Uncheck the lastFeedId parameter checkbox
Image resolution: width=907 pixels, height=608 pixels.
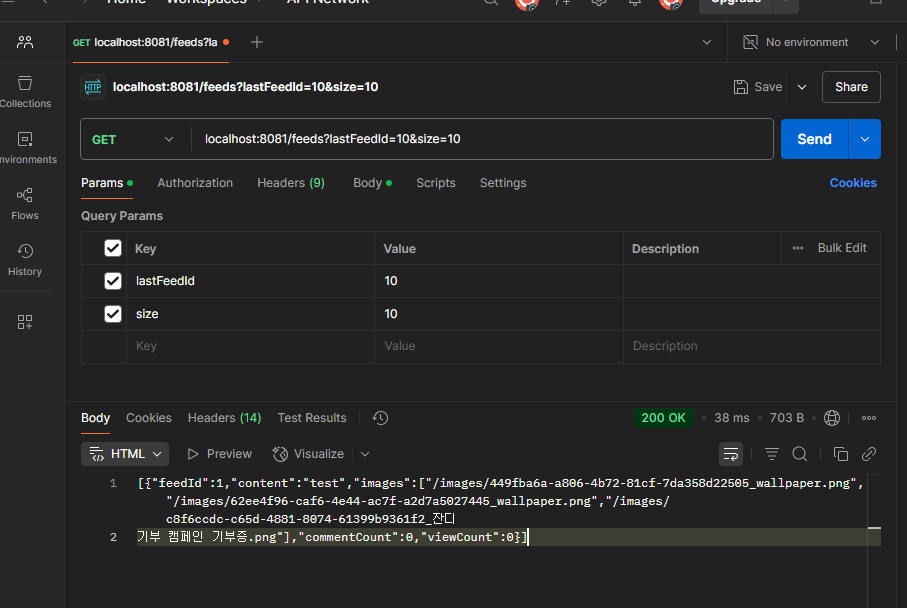point(113,281)
